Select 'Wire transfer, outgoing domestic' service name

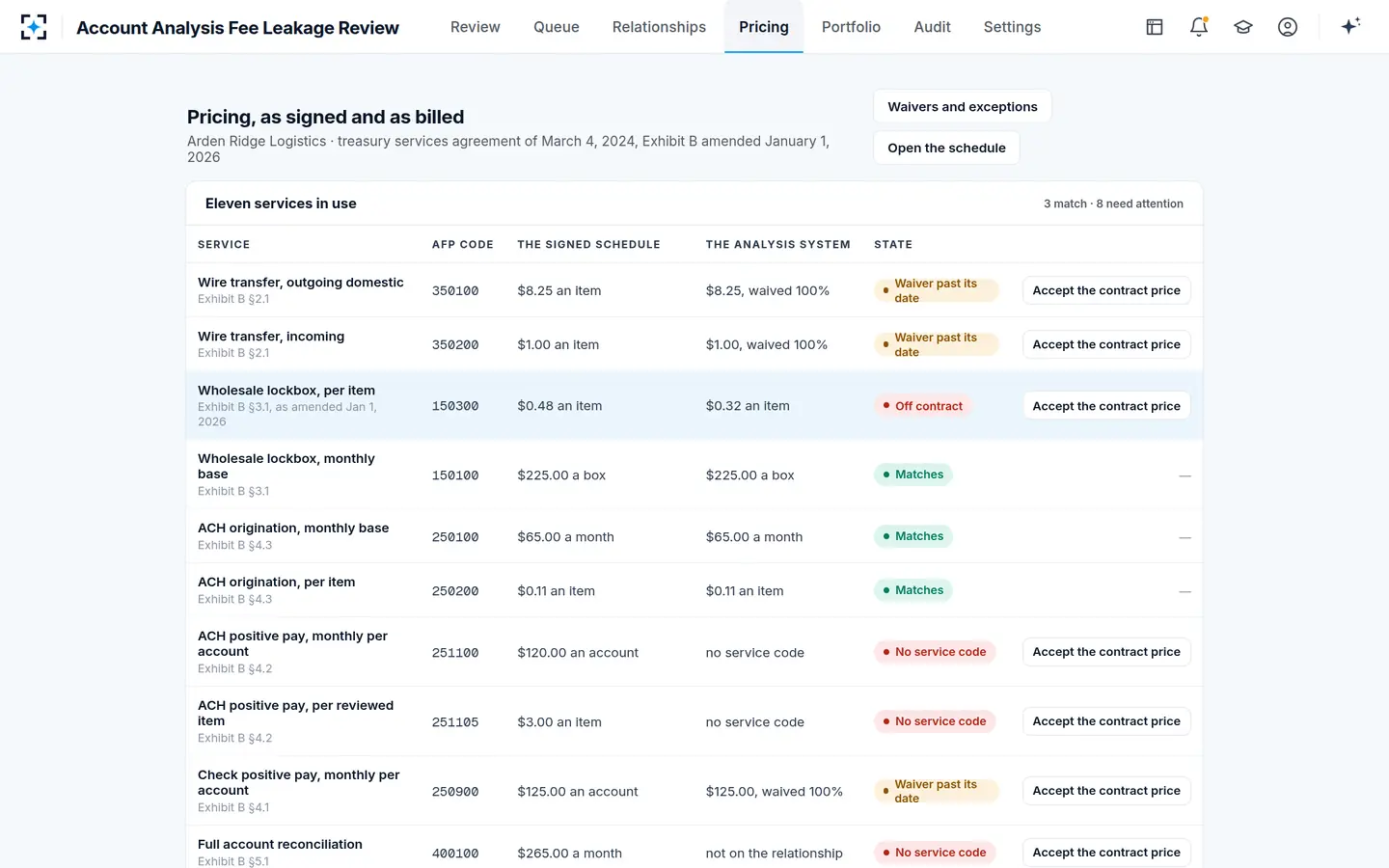pos(301,283)
